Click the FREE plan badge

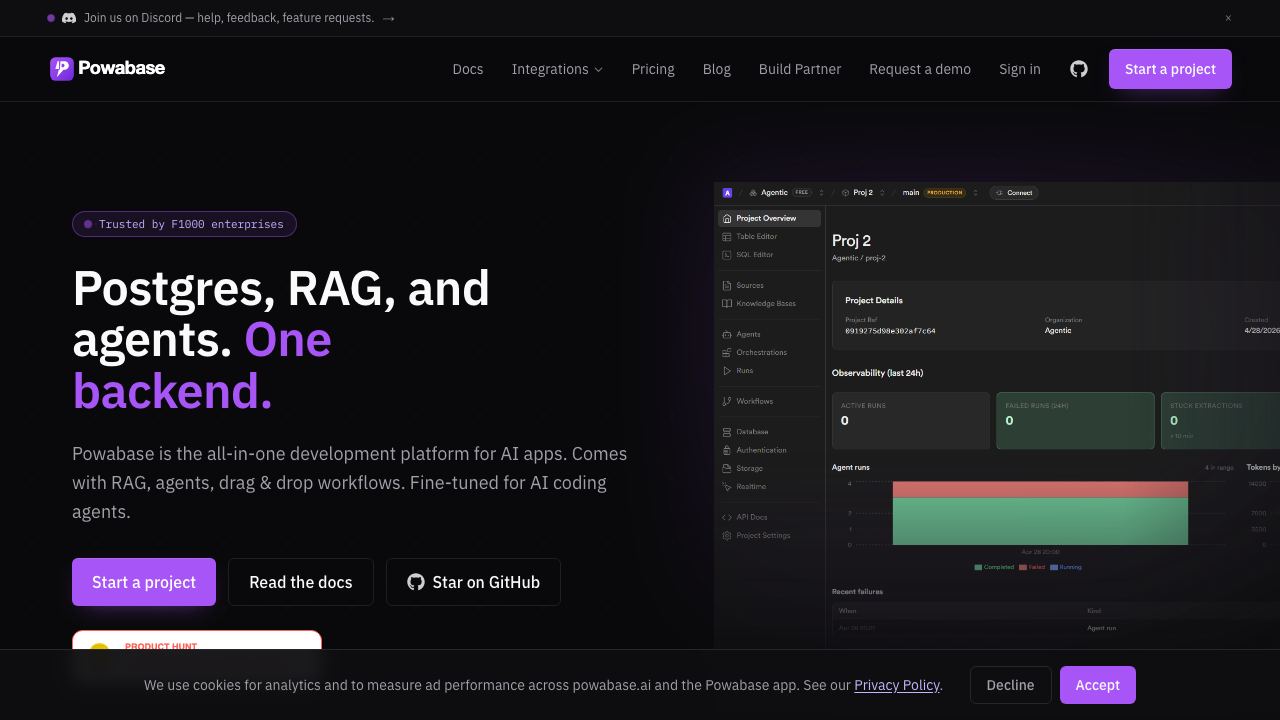[x=802, y=193]
